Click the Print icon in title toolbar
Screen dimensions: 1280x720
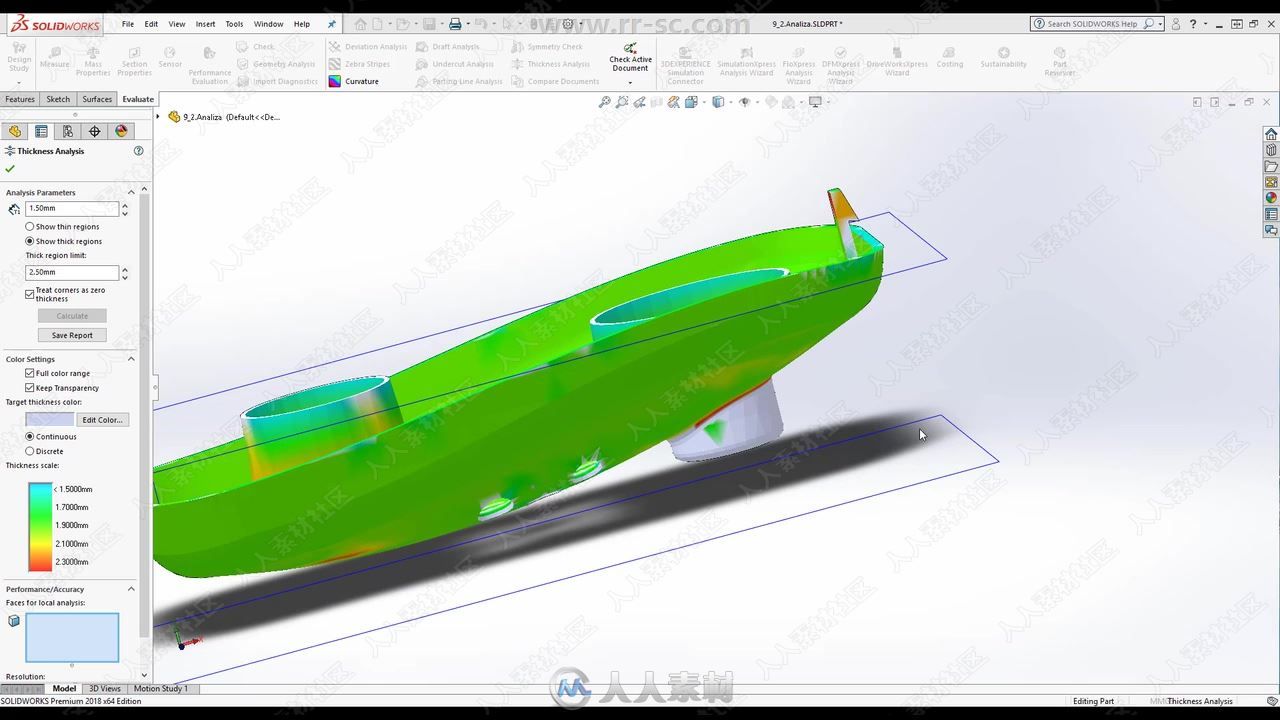[455, 24]
